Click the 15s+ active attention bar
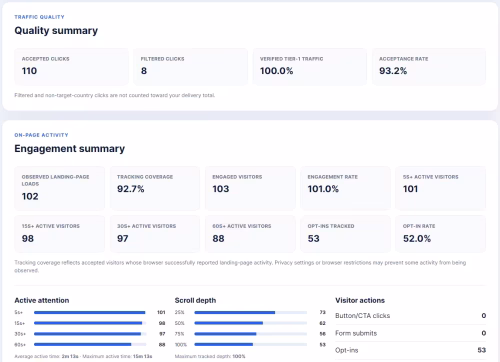The width and height of the screenshot is (500, 362). pyautogui.click(x=90, y=323)
